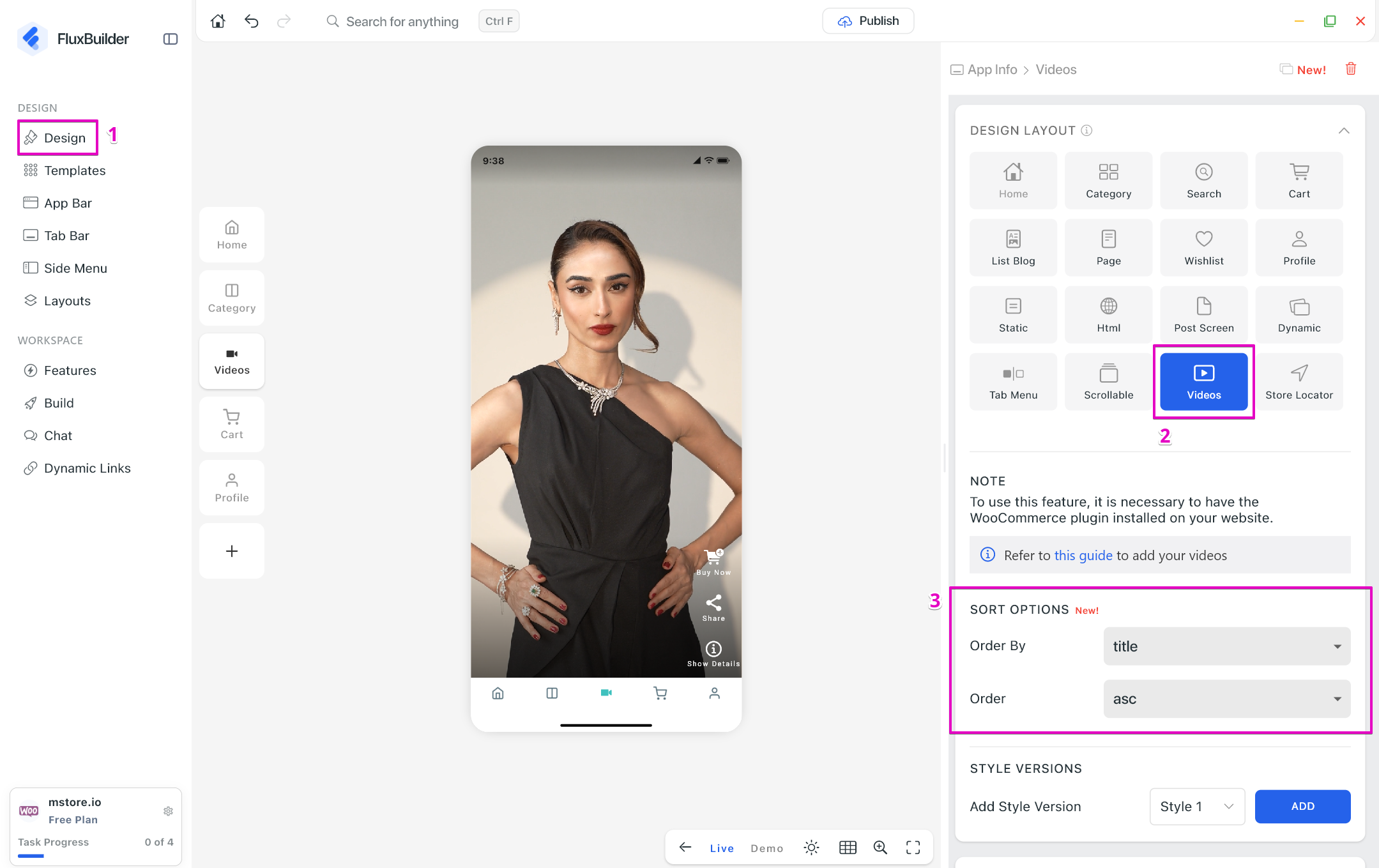The image size is (1379, 868).
Task: Select the Cart tab in tab list
Action: coord(232,424)
